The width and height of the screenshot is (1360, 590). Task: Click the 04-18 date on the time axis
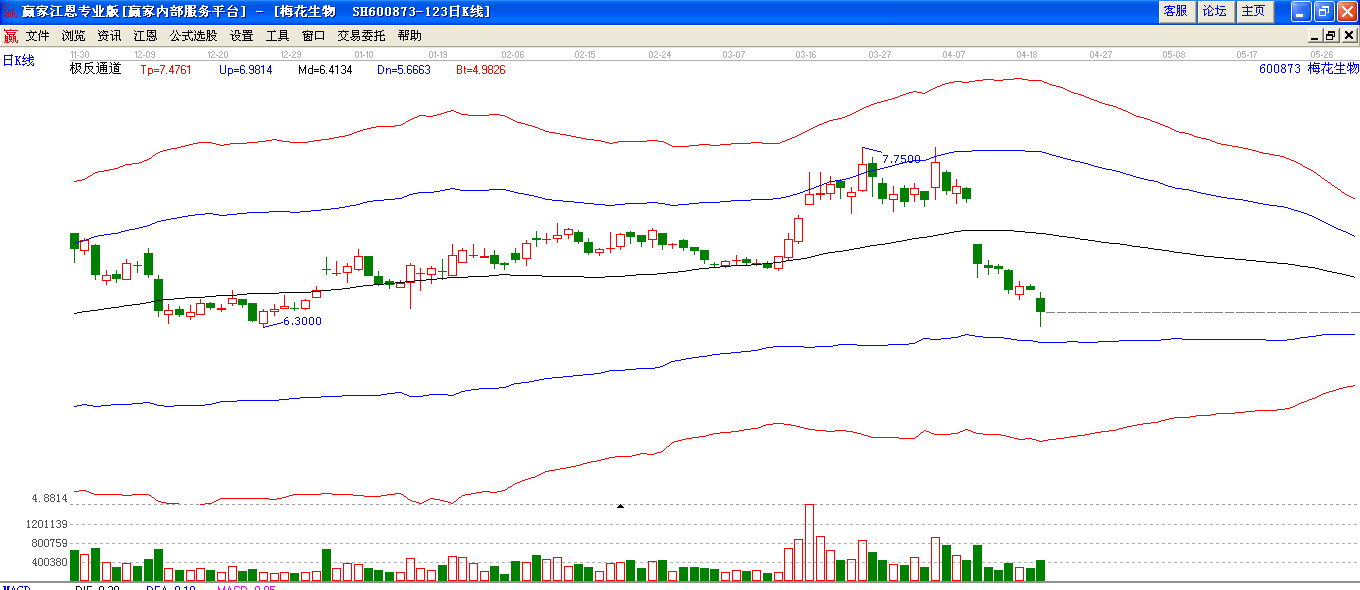[1027, 54]
